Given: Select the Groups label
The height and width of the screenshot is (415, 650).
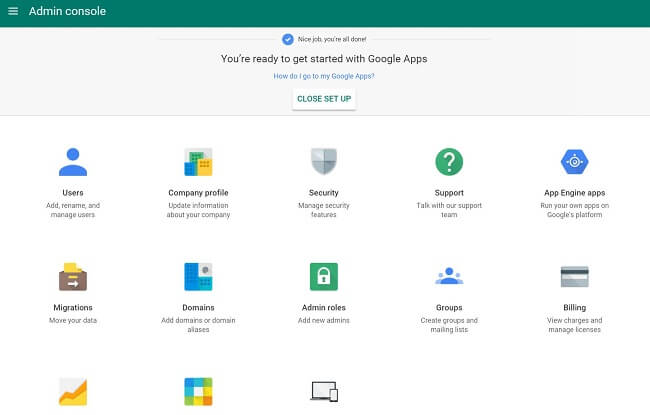Looking at the screenshot, I should pyautogui.click(x=449, y=308).
